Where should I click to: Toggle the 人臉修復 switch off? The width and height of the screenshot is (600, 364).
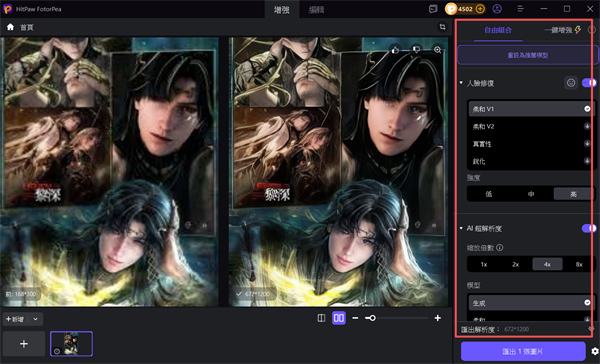589,83
